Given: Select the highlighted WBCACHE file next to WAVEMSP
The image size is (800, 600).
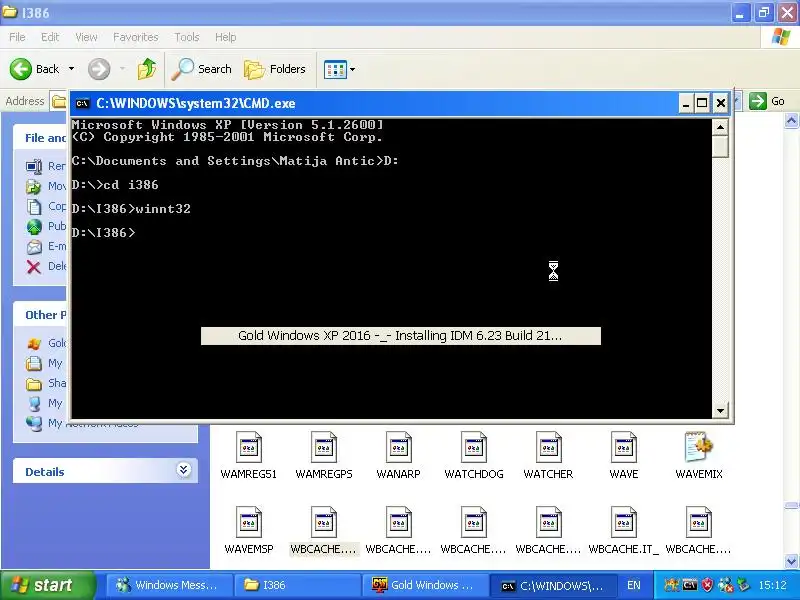Looking at the screenshot, I should [323, 530].
